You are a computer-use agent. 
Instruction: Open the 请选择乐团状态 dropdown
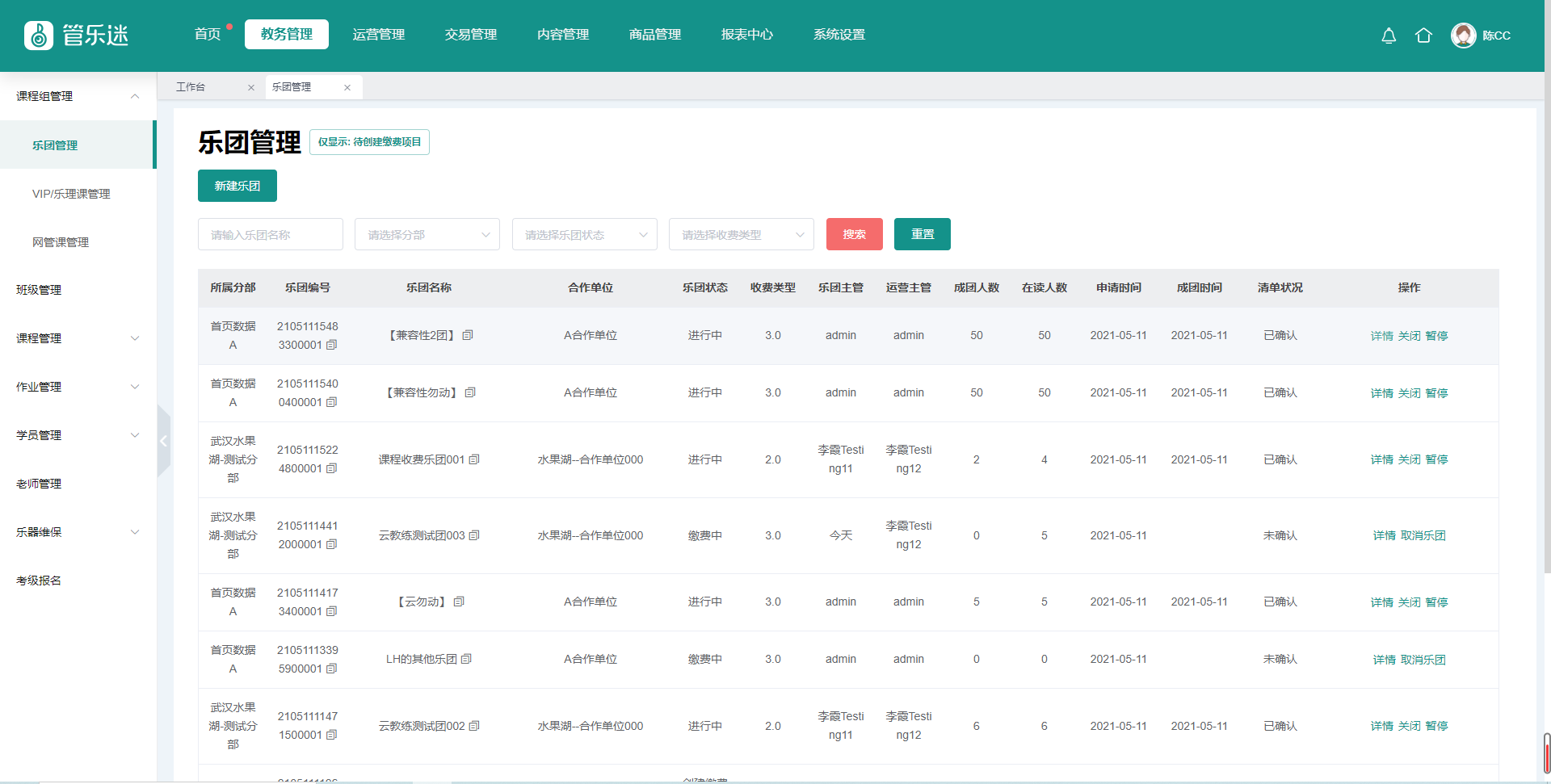584,234
